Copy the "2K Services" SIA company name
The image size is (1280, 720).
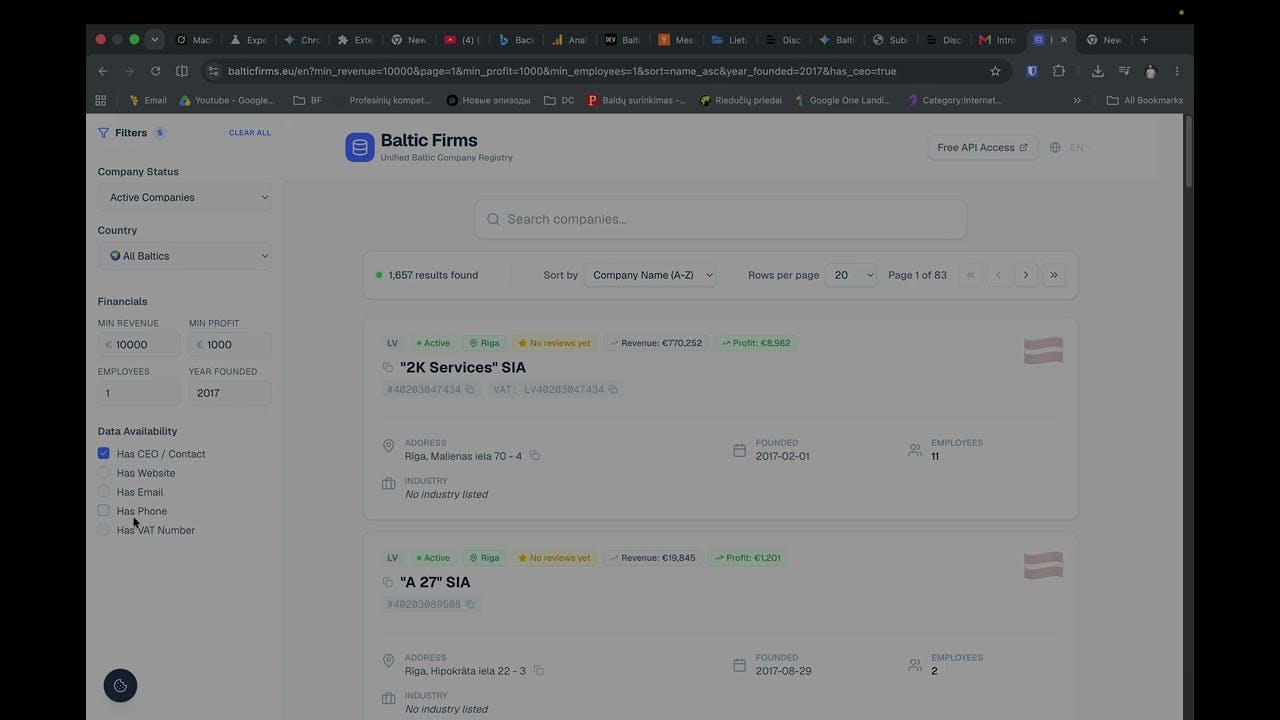(x=388, y=368)
